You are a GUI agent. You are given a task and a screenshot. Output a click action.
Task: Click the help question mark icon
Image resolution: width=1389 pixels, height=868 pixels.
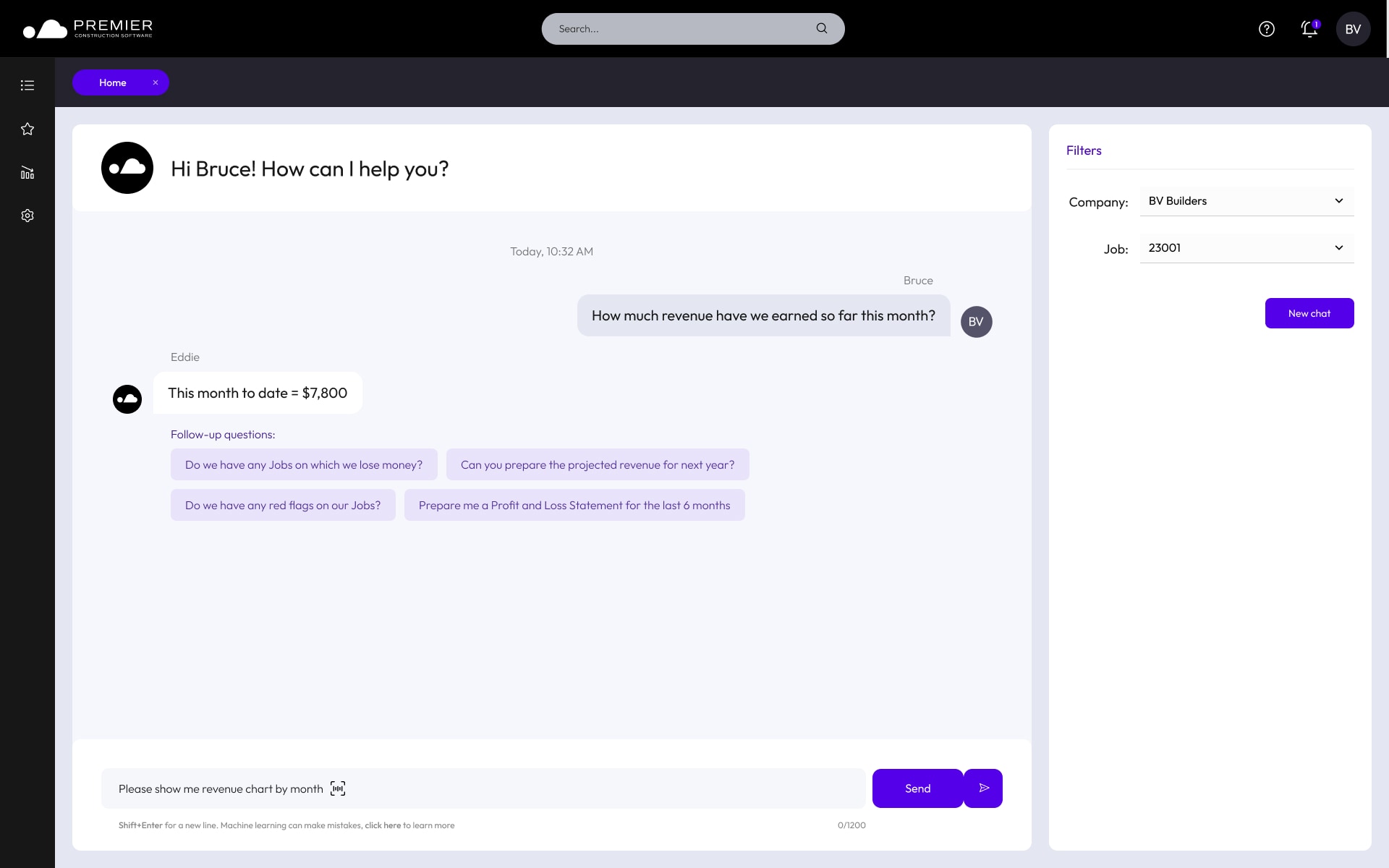tap(1266, 29)
